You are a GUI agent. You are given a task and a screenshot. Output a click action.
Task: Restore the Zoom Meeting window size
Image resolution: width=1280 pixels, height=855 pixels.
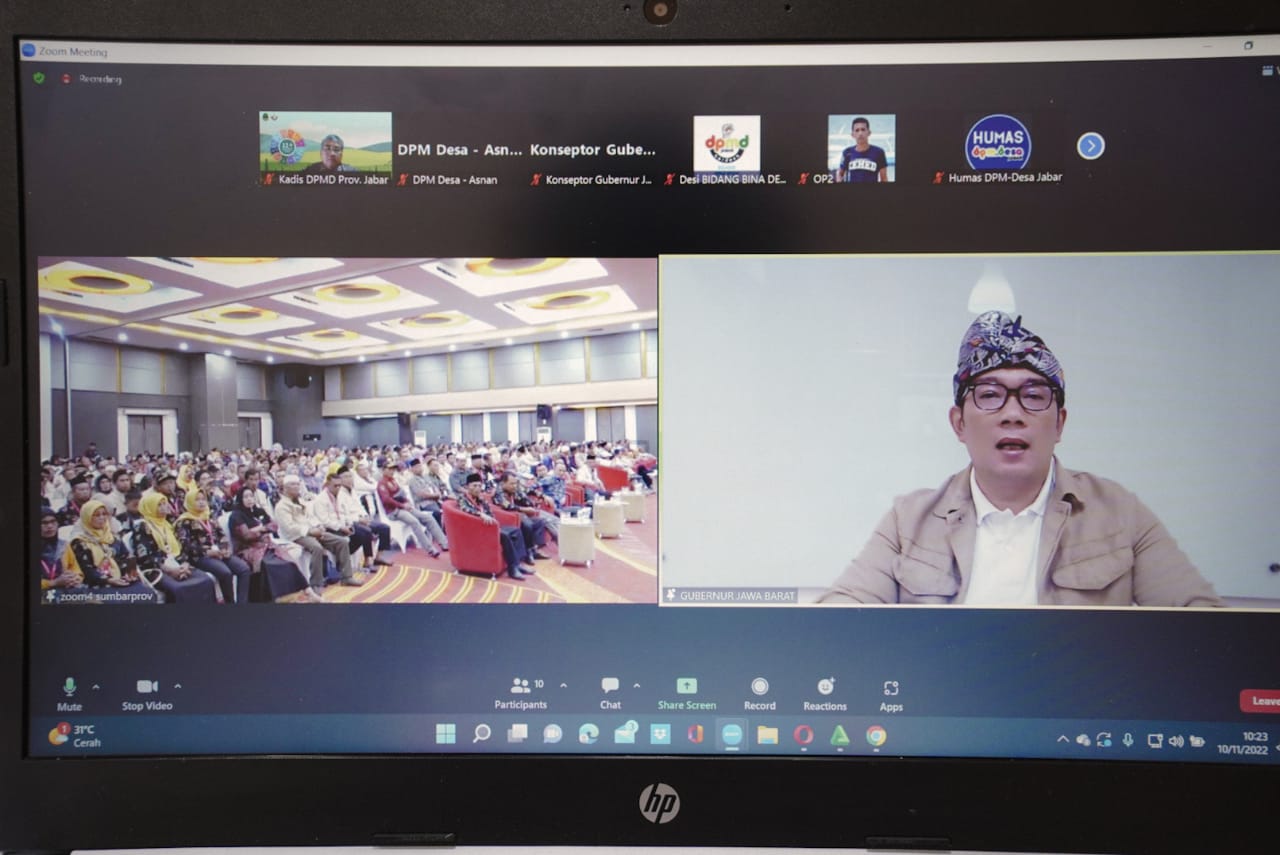coord(1248,45)
